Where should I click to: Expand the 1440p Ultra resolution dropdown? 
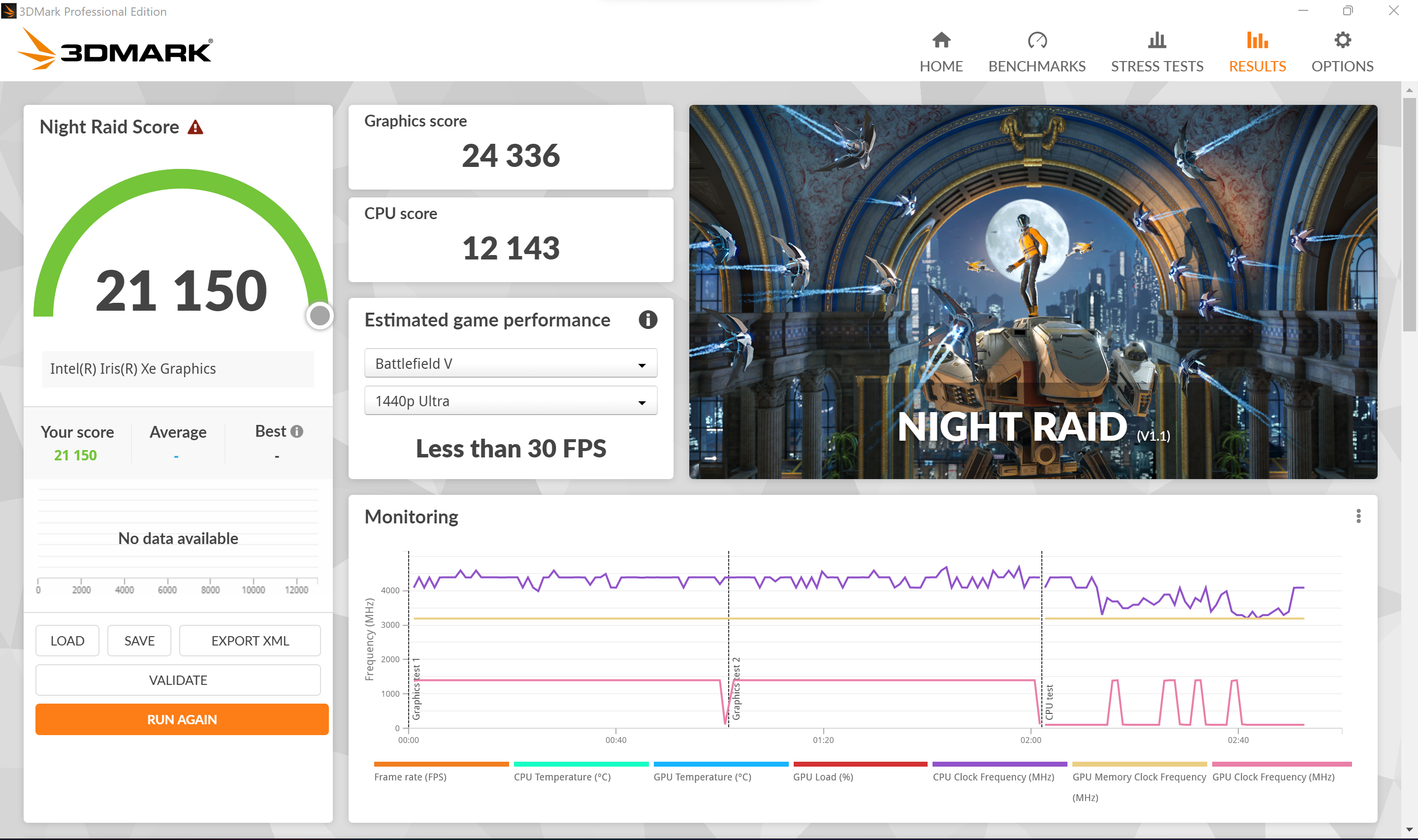click(511, 401)
